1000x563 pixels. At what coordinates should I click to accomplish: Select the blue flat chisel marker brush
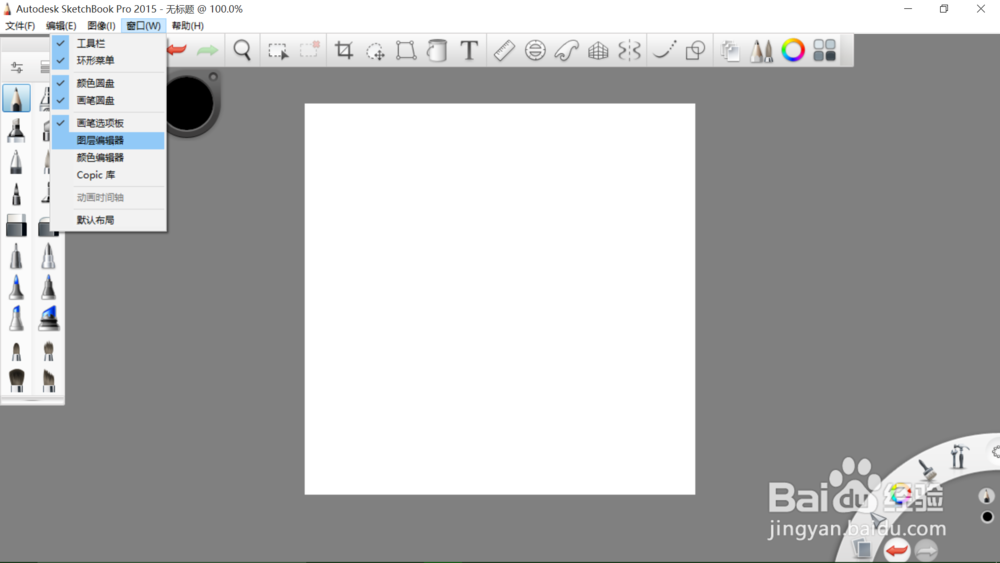[x=48, y=318]
